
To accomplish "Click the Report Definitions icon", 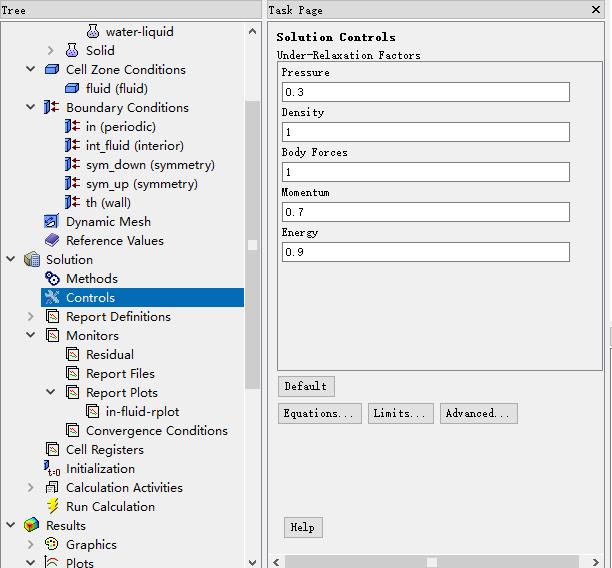I will [x=52, y=316].
